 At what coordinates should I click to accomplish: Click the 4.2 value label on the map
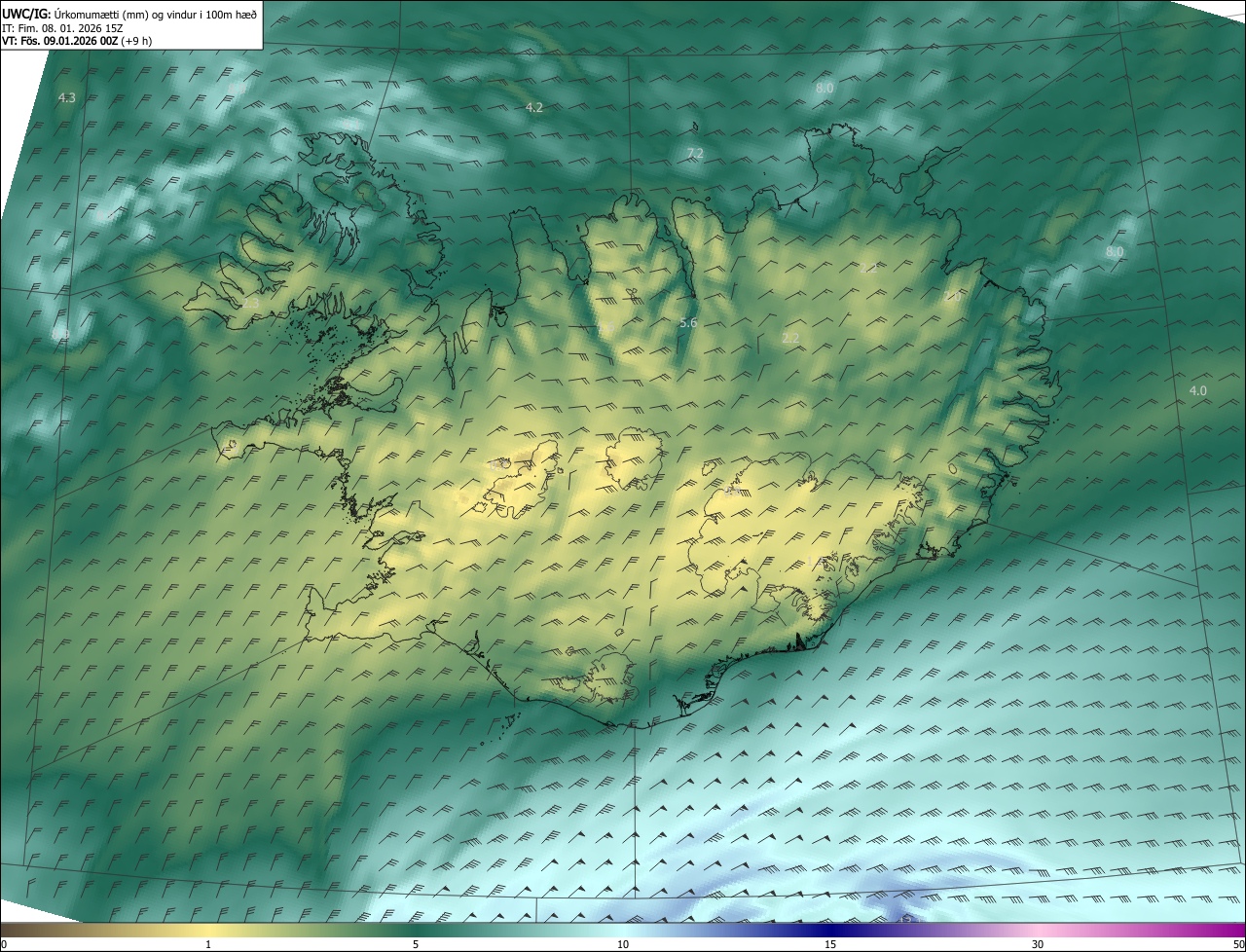tap(533, 107)
